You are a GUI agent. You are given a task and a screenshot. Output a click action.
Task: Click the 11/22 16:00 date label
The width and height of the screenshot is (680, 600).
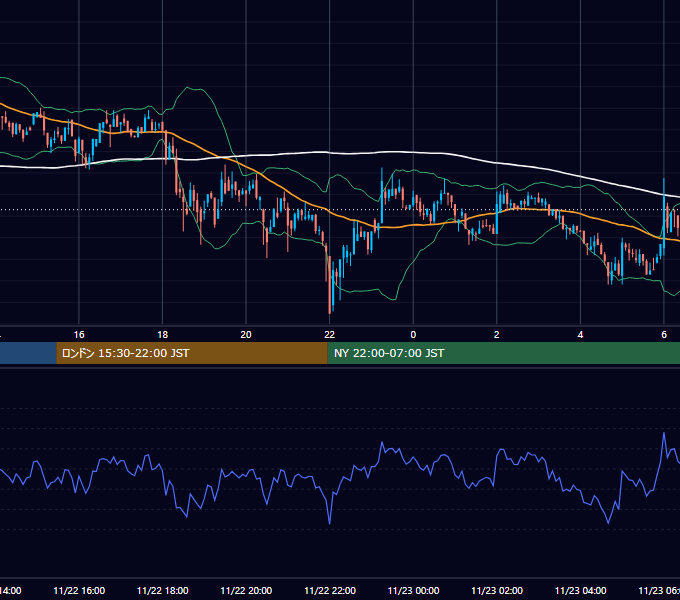point(79,591)
